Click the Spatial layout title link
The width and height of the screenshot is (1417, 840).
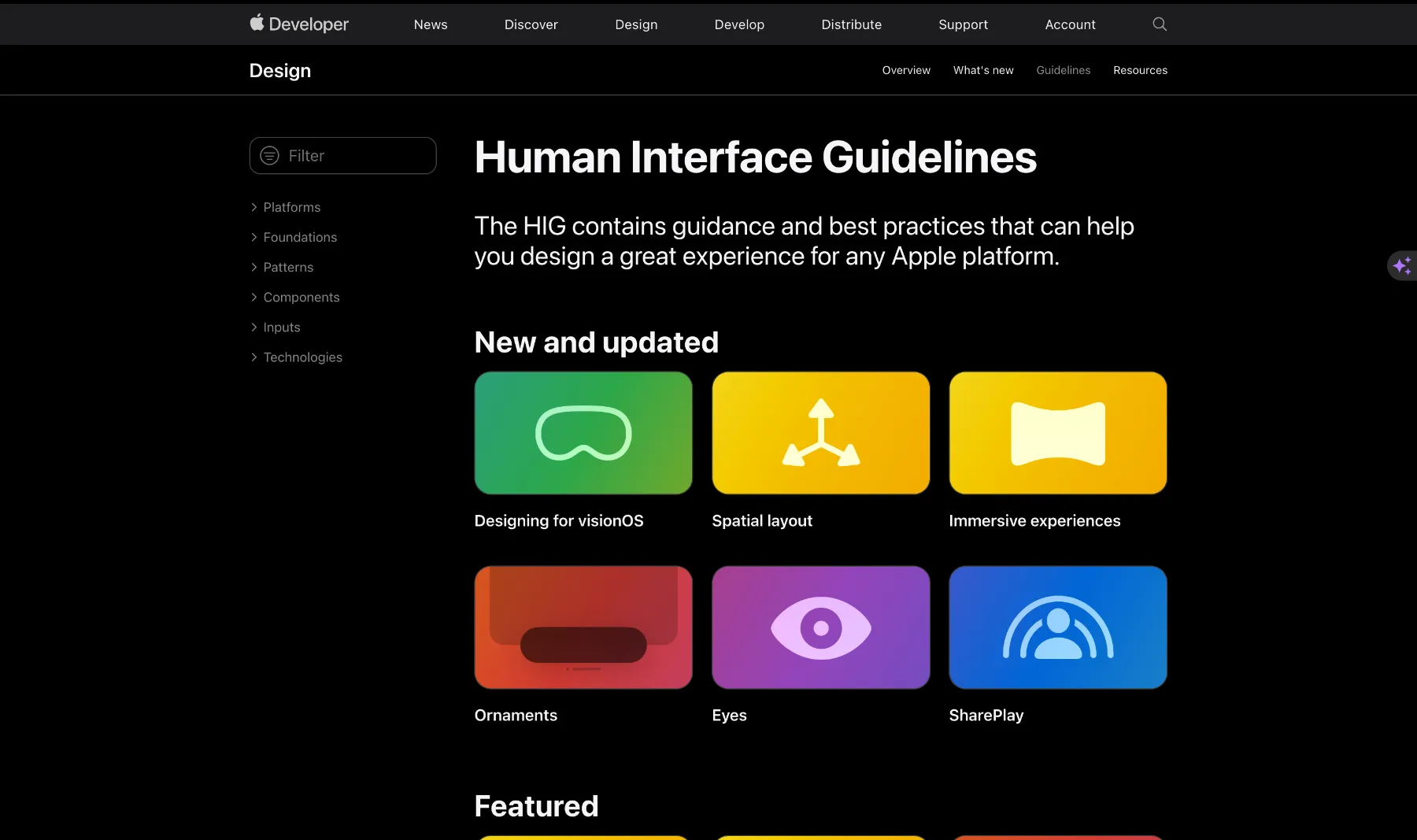point(761,520)
